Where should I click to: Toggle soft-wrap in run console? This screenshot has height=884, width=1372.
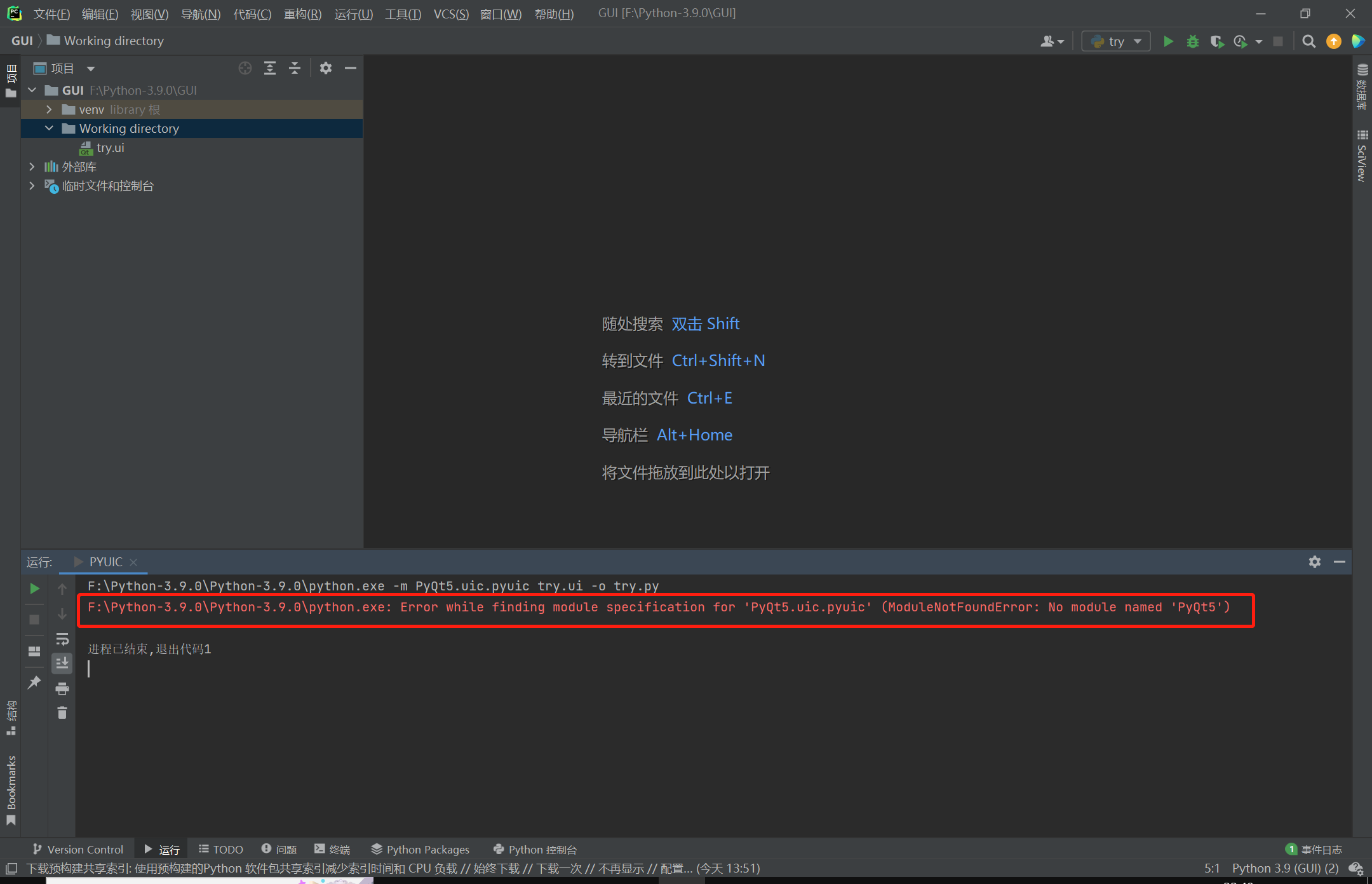(x=62, y=639)
